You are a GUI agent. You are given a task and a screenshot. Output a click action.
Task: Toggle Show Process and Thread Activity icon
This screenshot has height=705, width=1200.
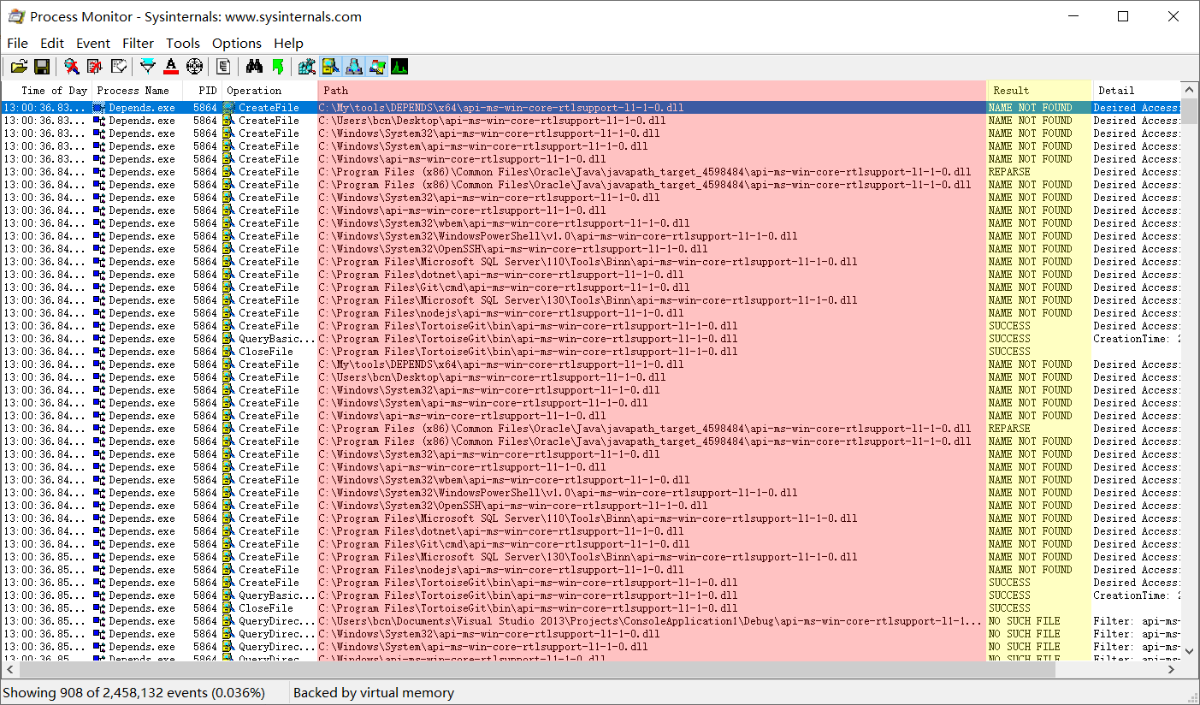coord(377,67)
